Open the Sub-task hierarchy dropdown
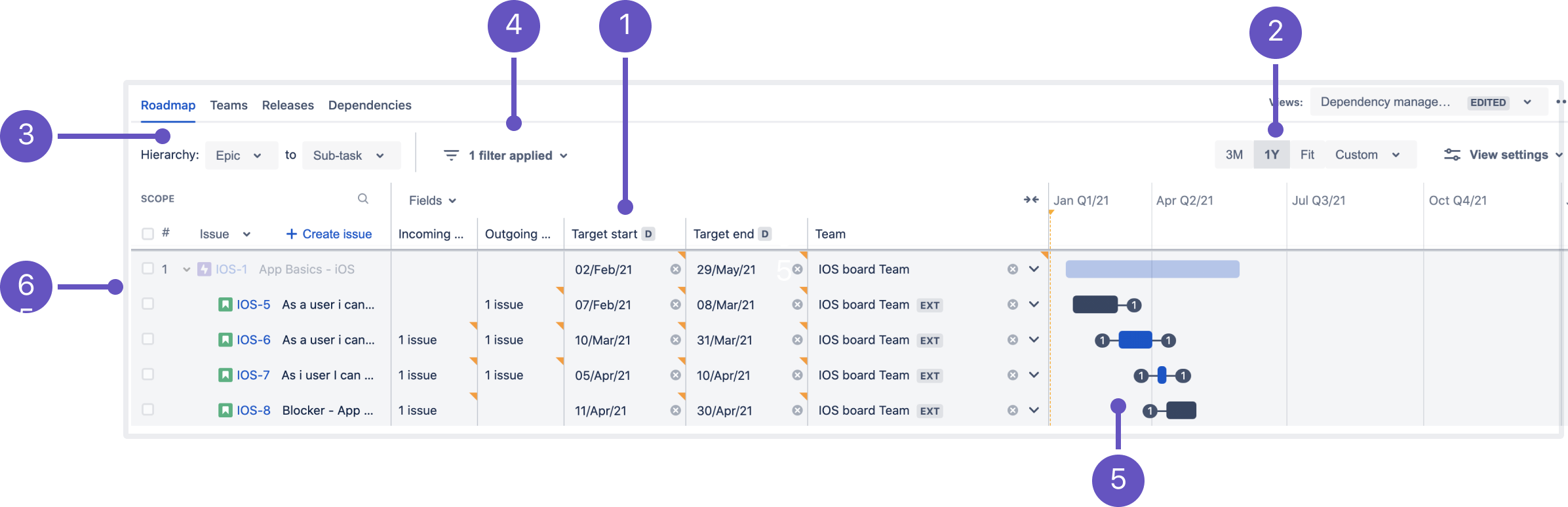Image resolution: width=1568 pixels, height=507 pixels. (351, 155)
